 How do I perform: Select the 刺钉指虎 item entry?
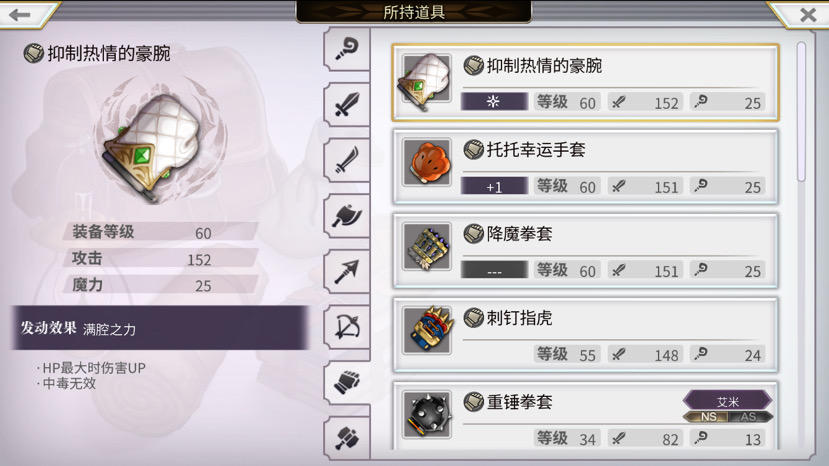pos(585,335)
